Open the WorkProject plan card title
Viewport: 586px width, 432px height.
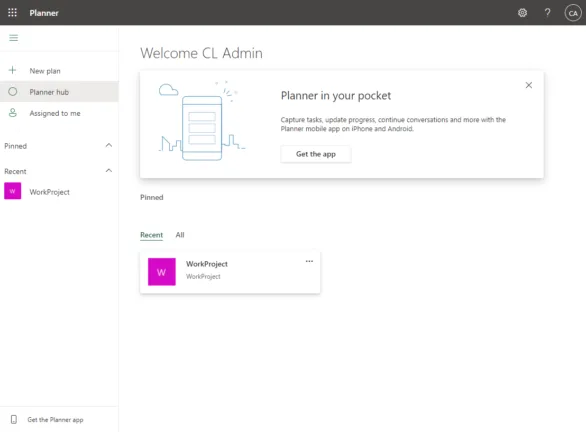pyautogui.click(x=207, y=264)
